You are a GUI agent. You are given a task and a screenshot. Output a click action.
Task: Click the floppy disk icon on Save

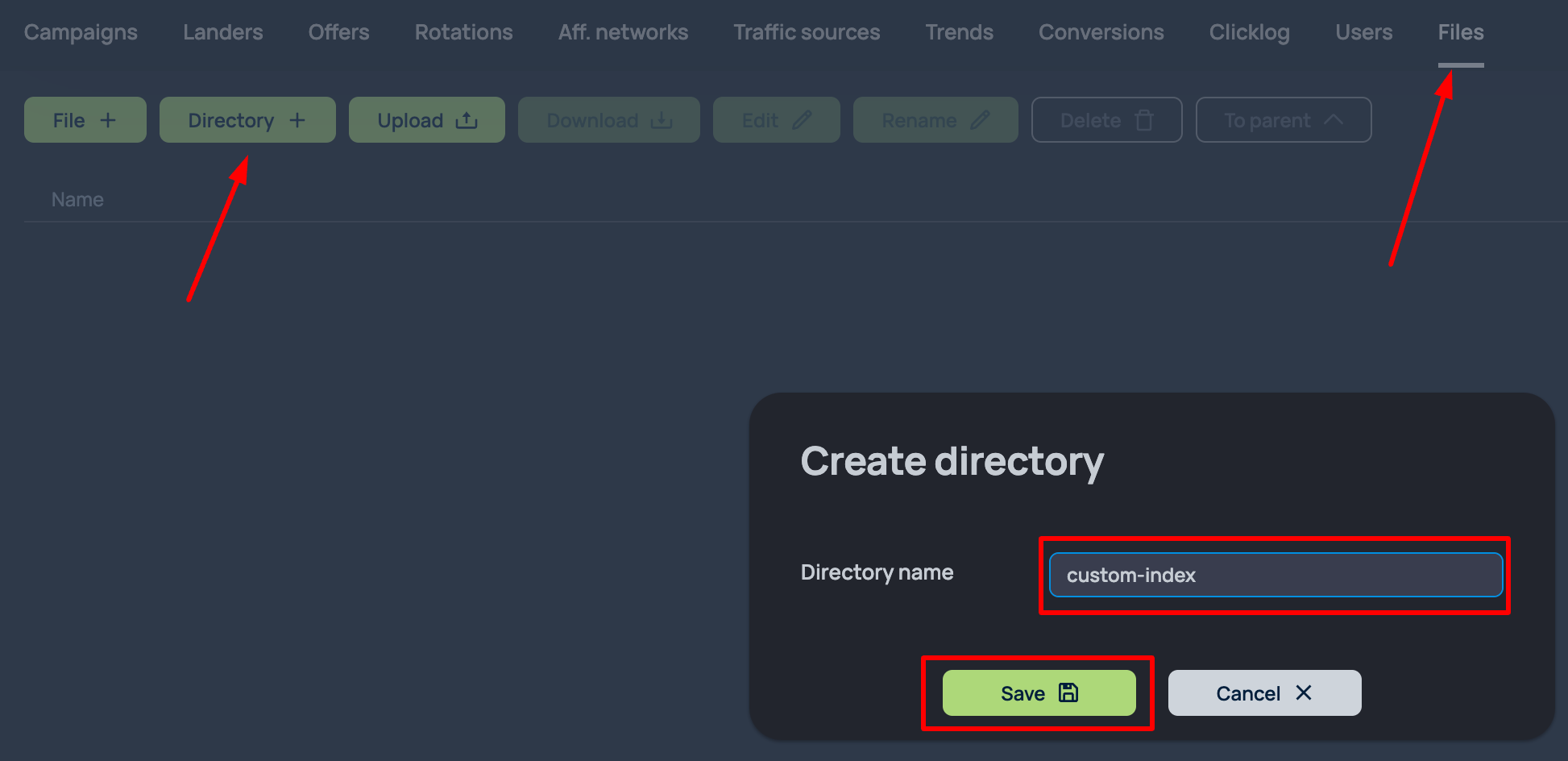[1068, 692]
